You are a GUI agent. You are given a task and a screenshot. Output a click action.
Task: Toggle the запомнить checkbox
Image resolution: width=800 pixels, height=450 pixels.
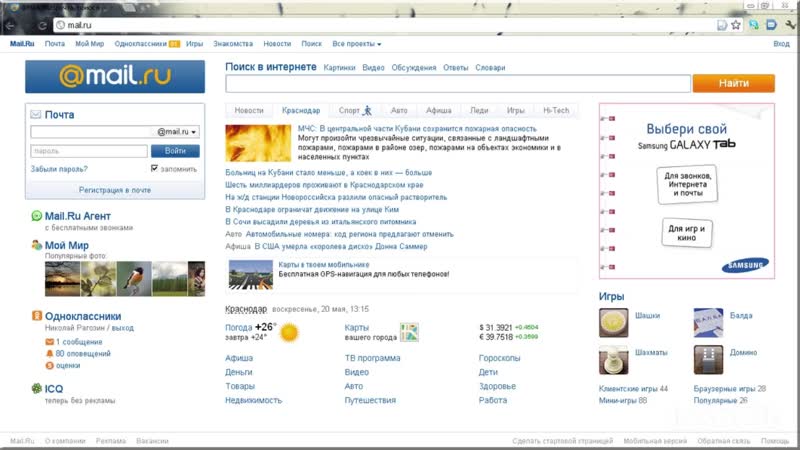[x=154, y=168]
